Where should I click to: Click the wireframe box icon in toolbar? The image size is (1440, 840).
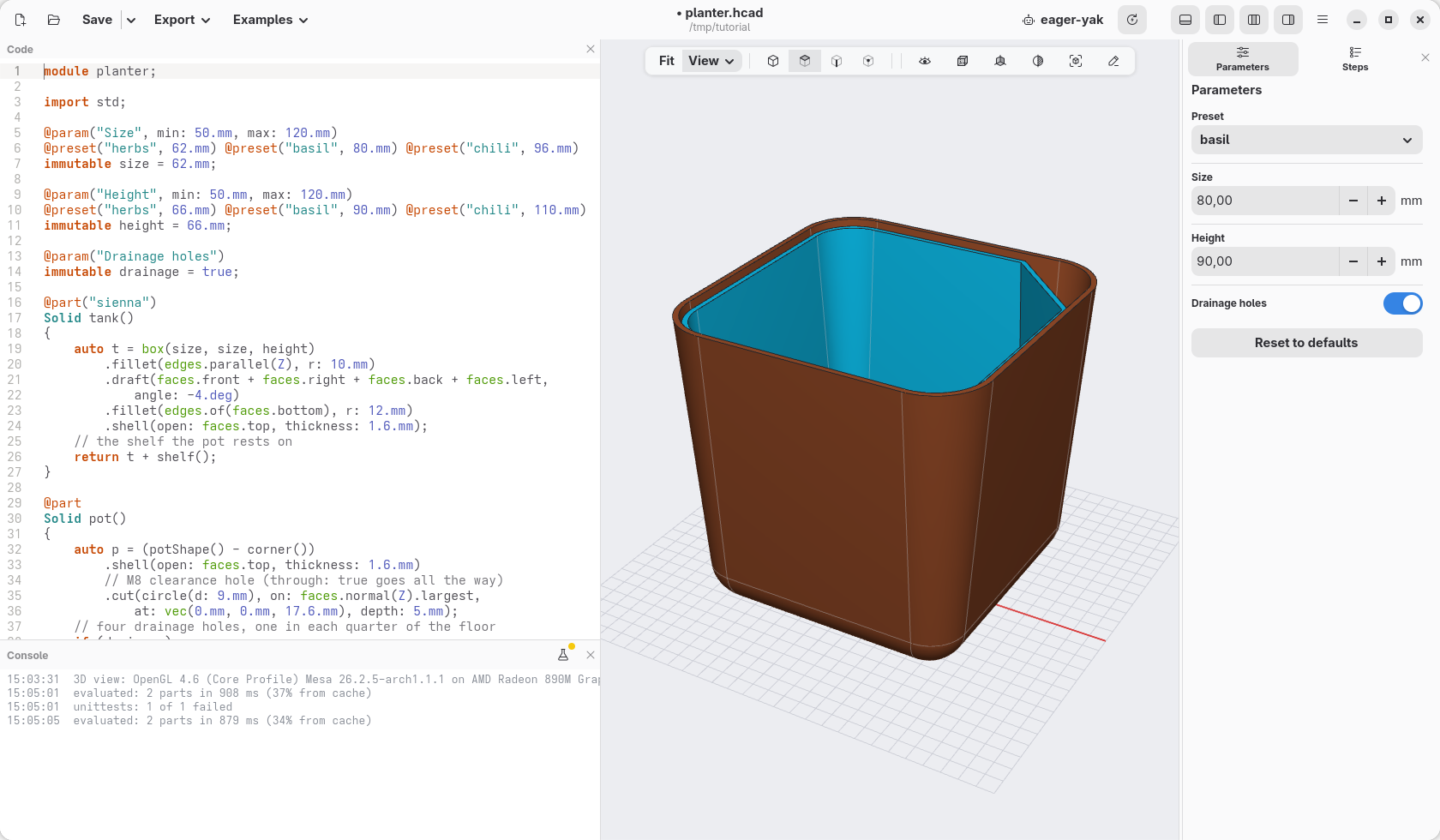pyautogui.click(x=963, y=61)
